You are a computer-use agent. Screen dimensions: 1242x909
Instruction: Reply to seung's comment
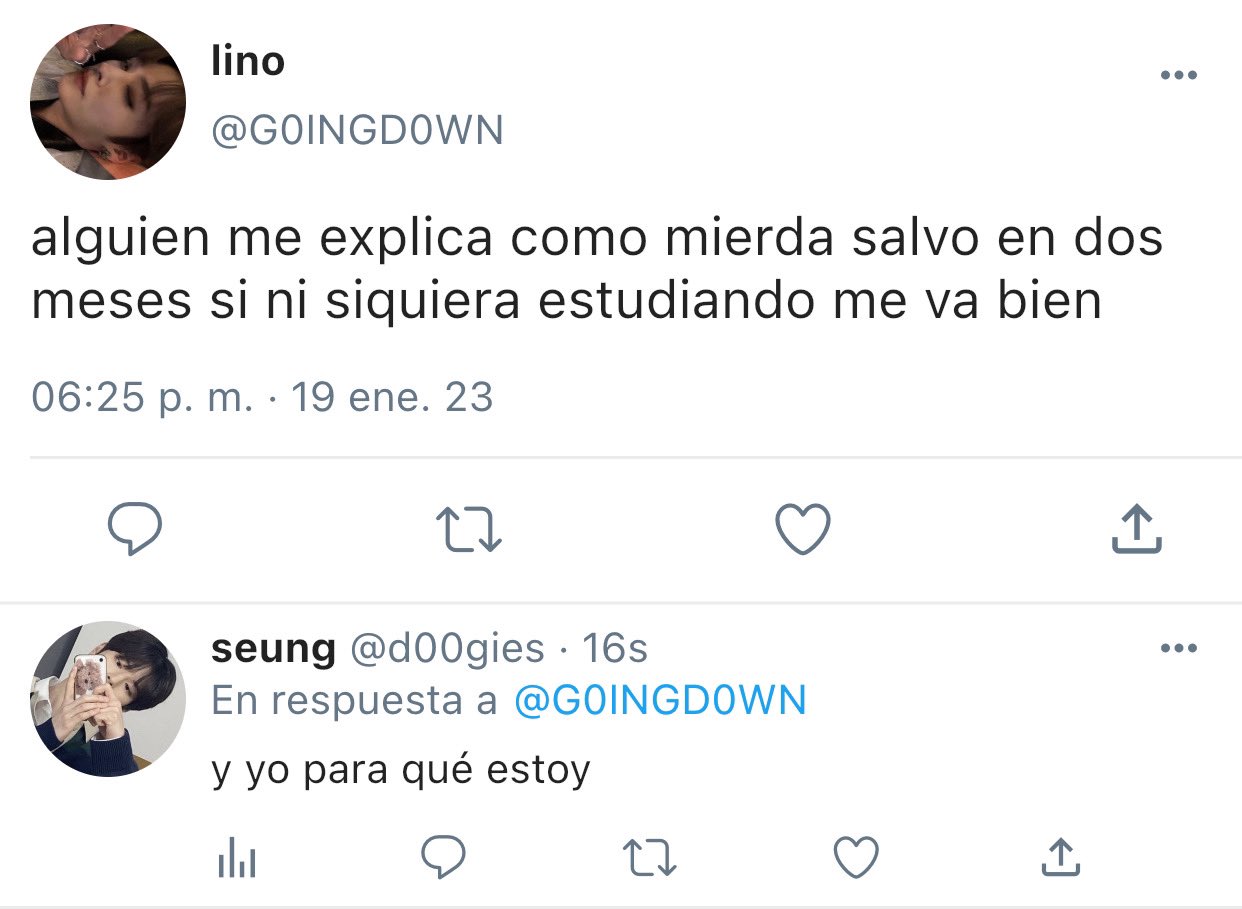click(442, 857)
